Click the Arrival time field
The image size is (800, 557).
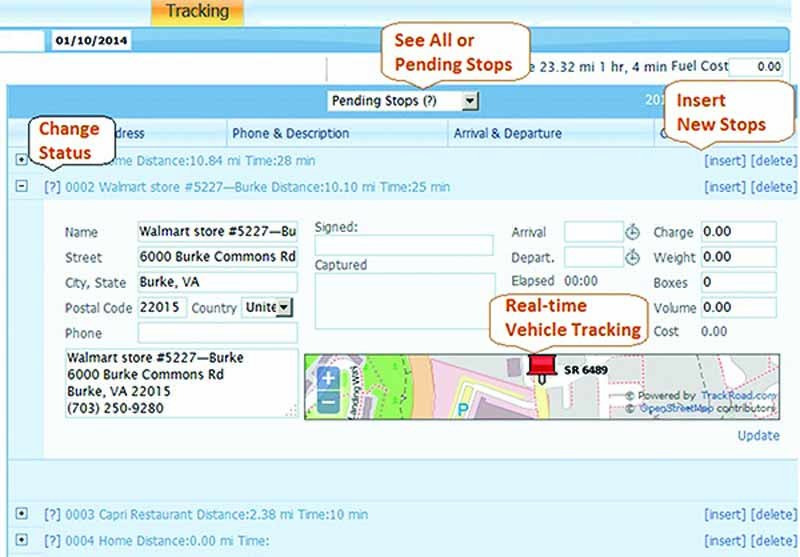[594, 232]
